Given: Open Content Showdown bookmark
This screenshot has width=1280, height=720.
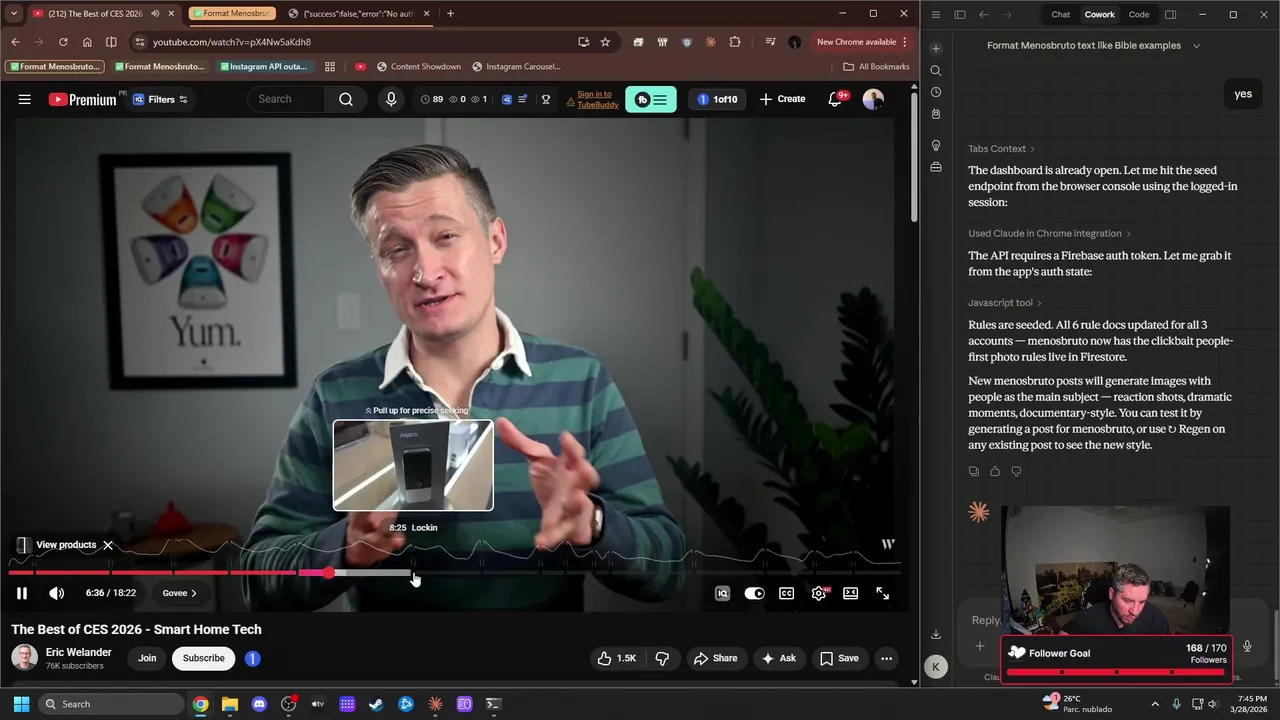Looking at the screenshot, I should 418,67.
